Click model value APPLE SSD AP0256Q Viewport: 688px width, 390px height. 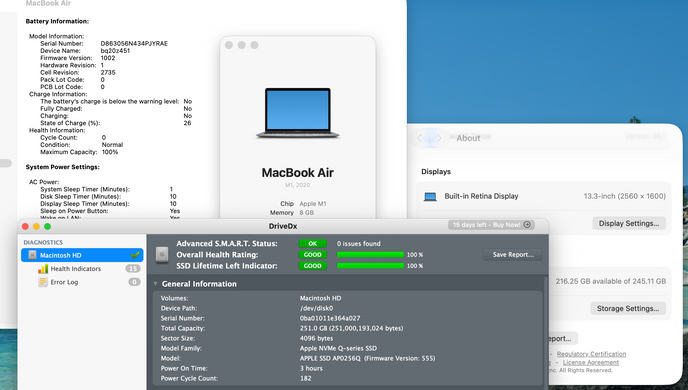pos(367,358)
